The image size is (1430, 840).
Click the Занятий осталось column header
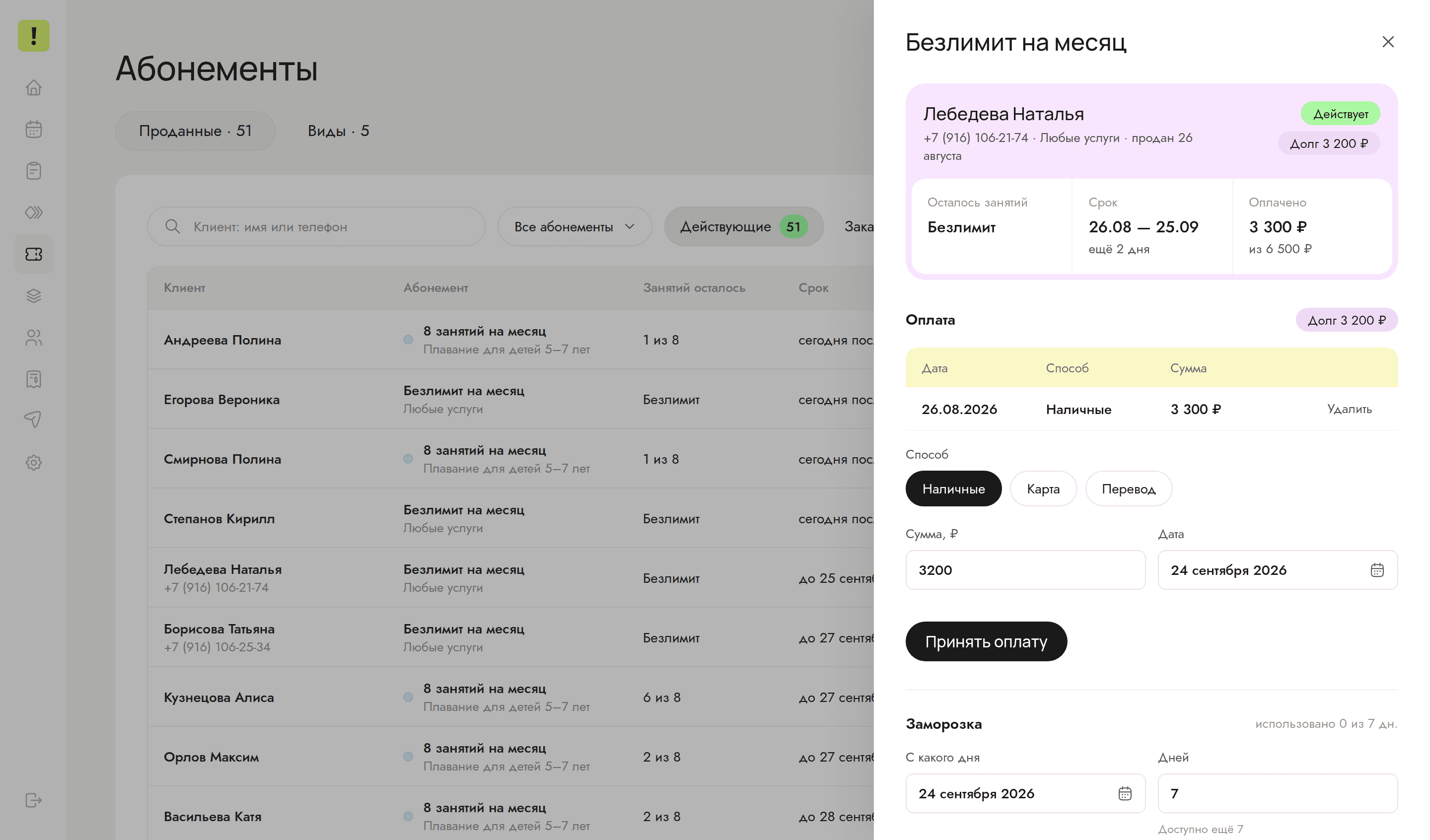click(x=694, y=288)
